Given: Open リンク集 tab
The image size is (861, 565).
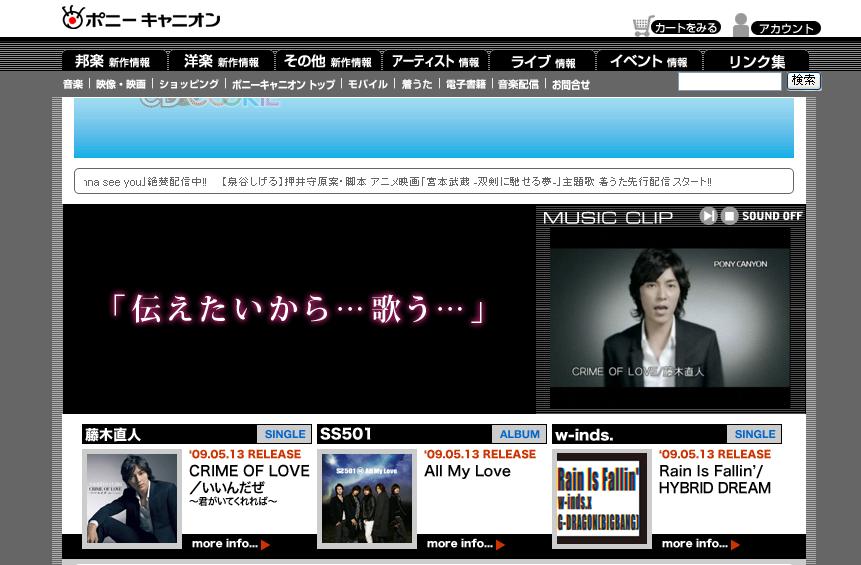Looking at the screenshot, I should [757, 61].
